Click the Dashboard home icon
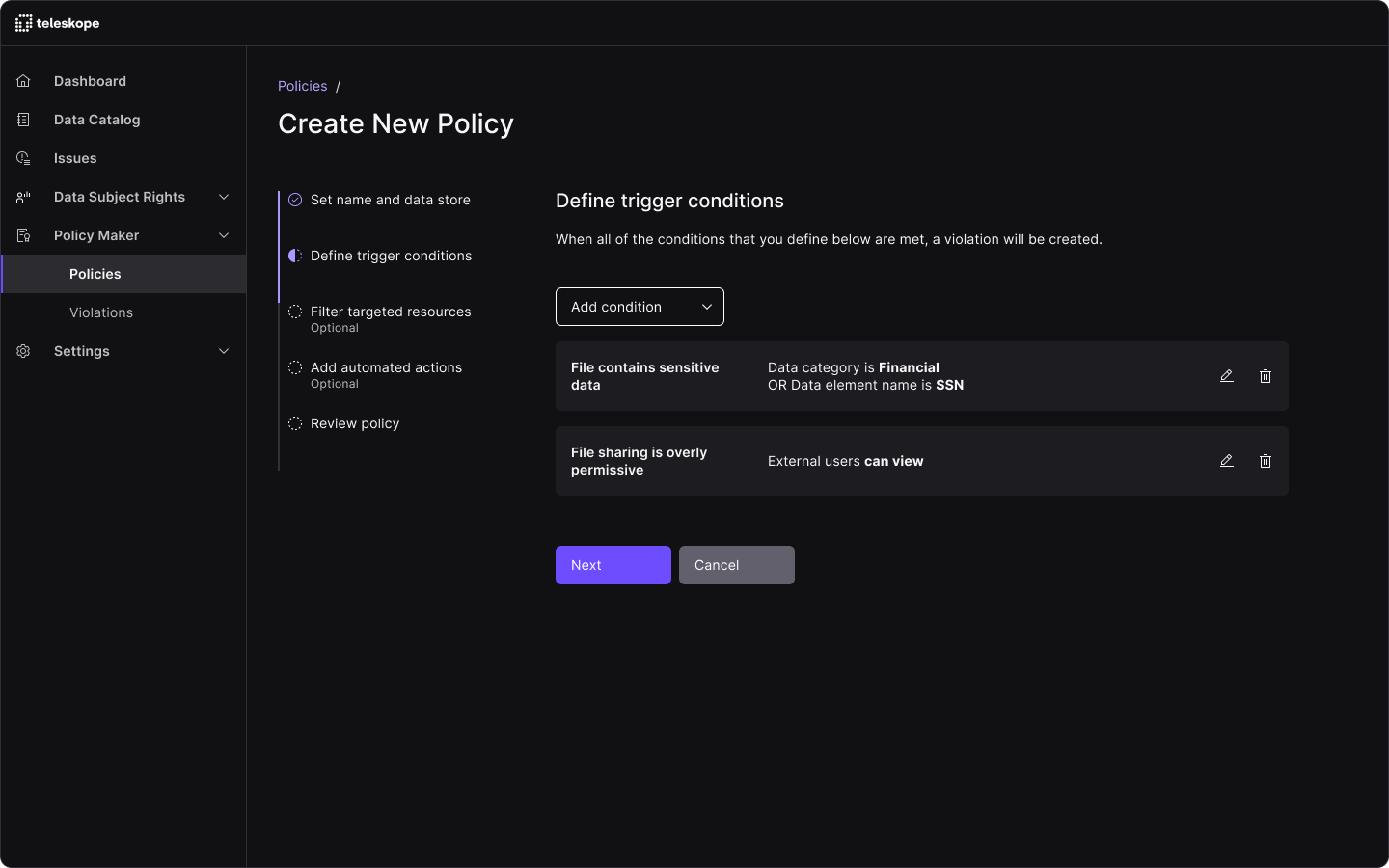The image size is (1389, 868). (23, 81)
